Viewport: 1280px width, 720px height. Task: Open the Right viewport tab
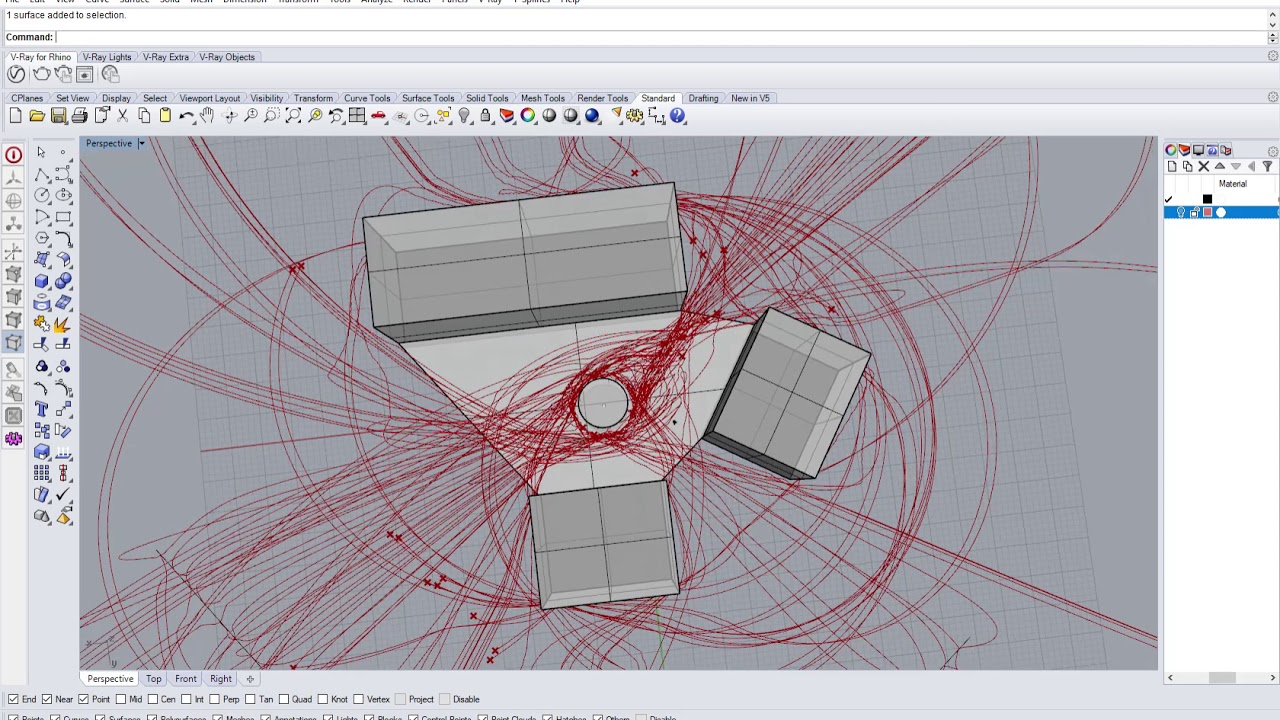coord(221,679)
